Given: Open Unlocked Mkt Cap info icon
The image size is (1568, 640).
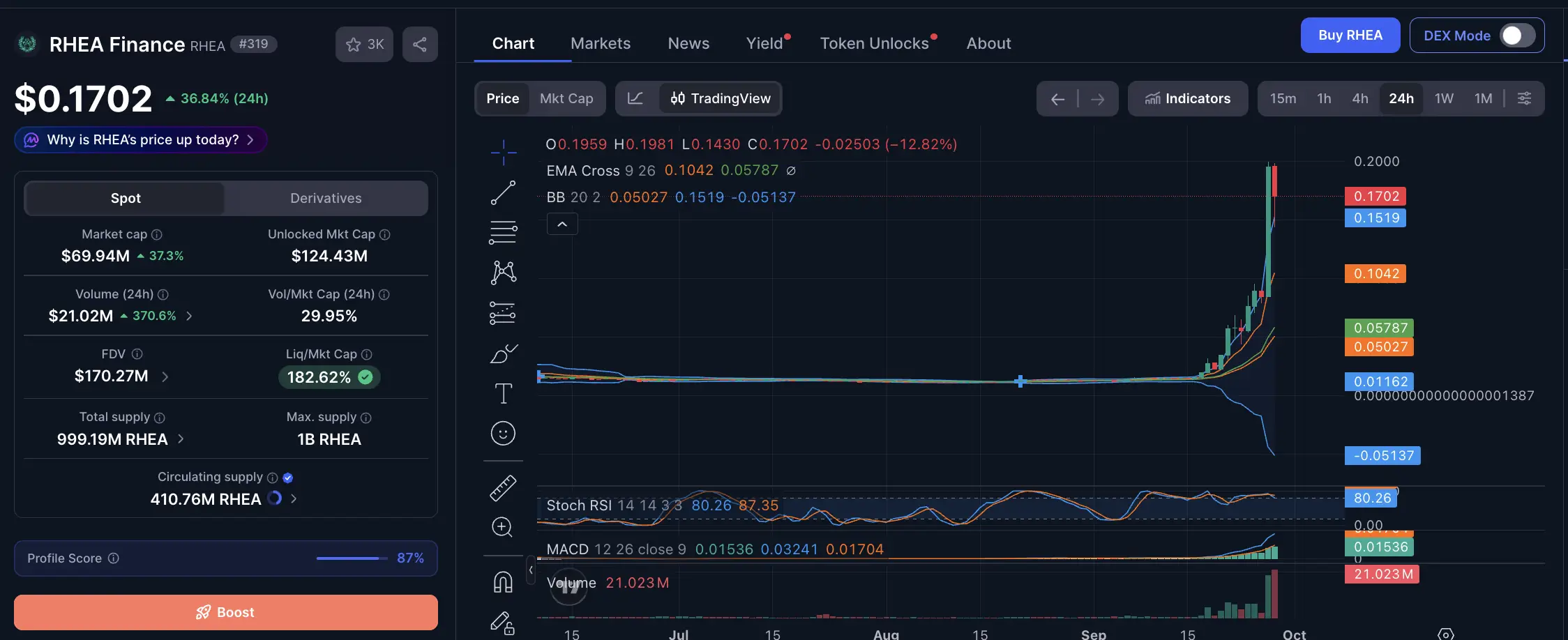Looking at the screenshot, I should click(x=385, y=235).
